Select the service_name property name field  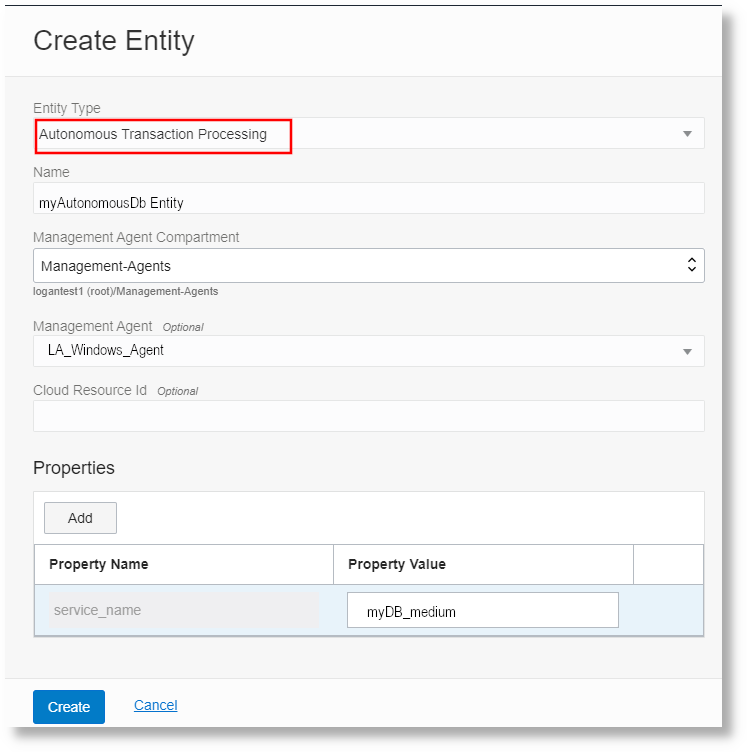184,610
